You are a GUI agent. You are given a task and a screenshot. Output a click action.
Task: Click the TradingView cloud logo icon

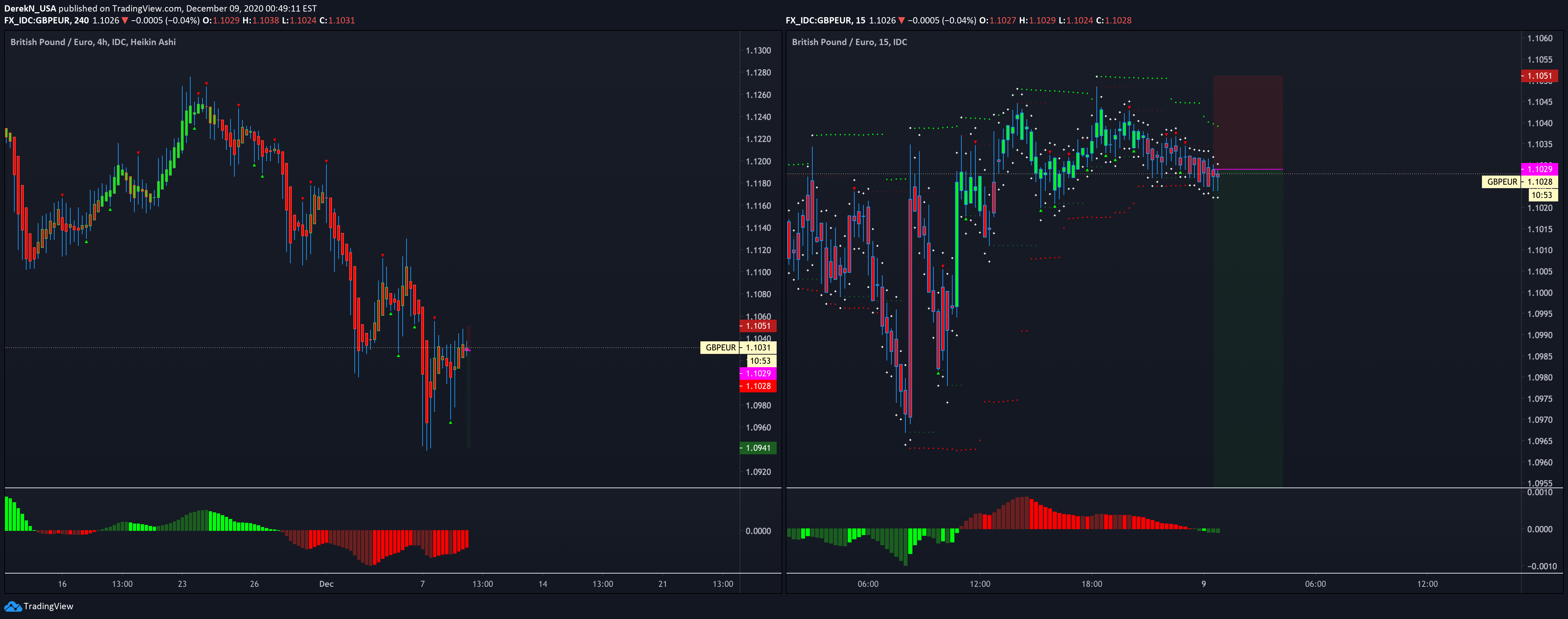13,606
